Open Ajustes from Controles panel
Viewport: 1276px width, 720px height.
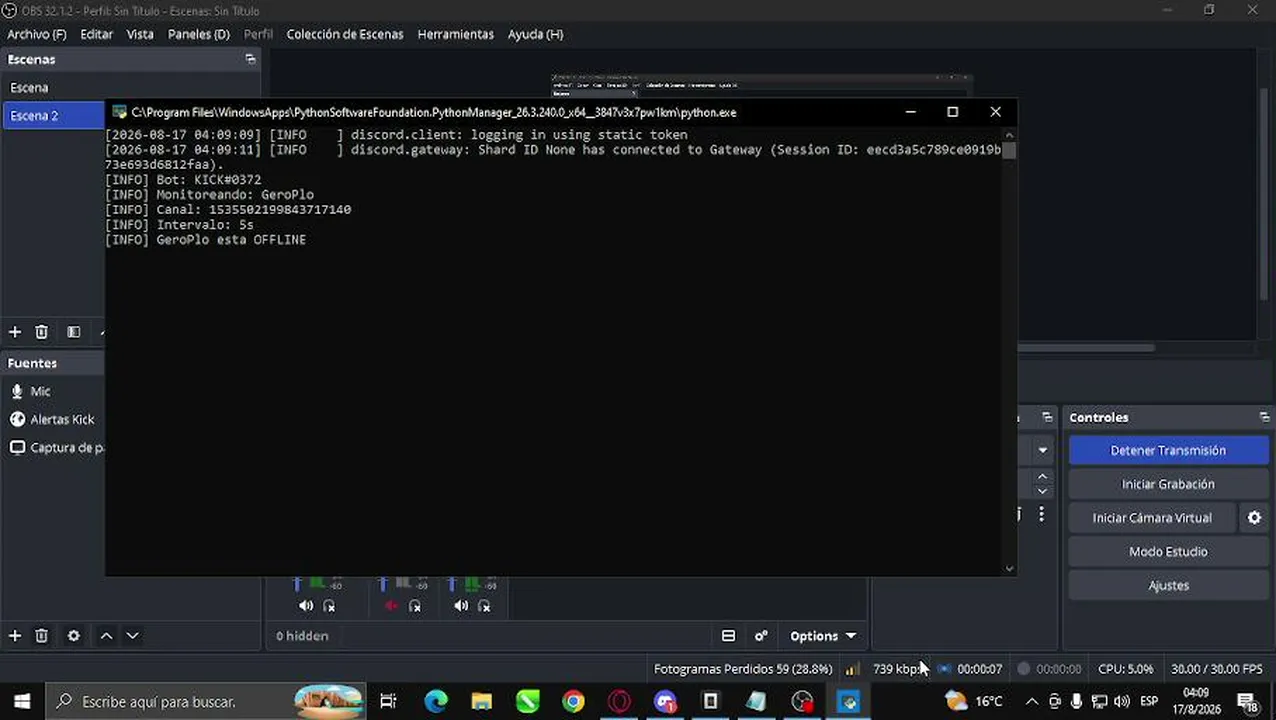pyautogui.click(x=1168, y=586)
